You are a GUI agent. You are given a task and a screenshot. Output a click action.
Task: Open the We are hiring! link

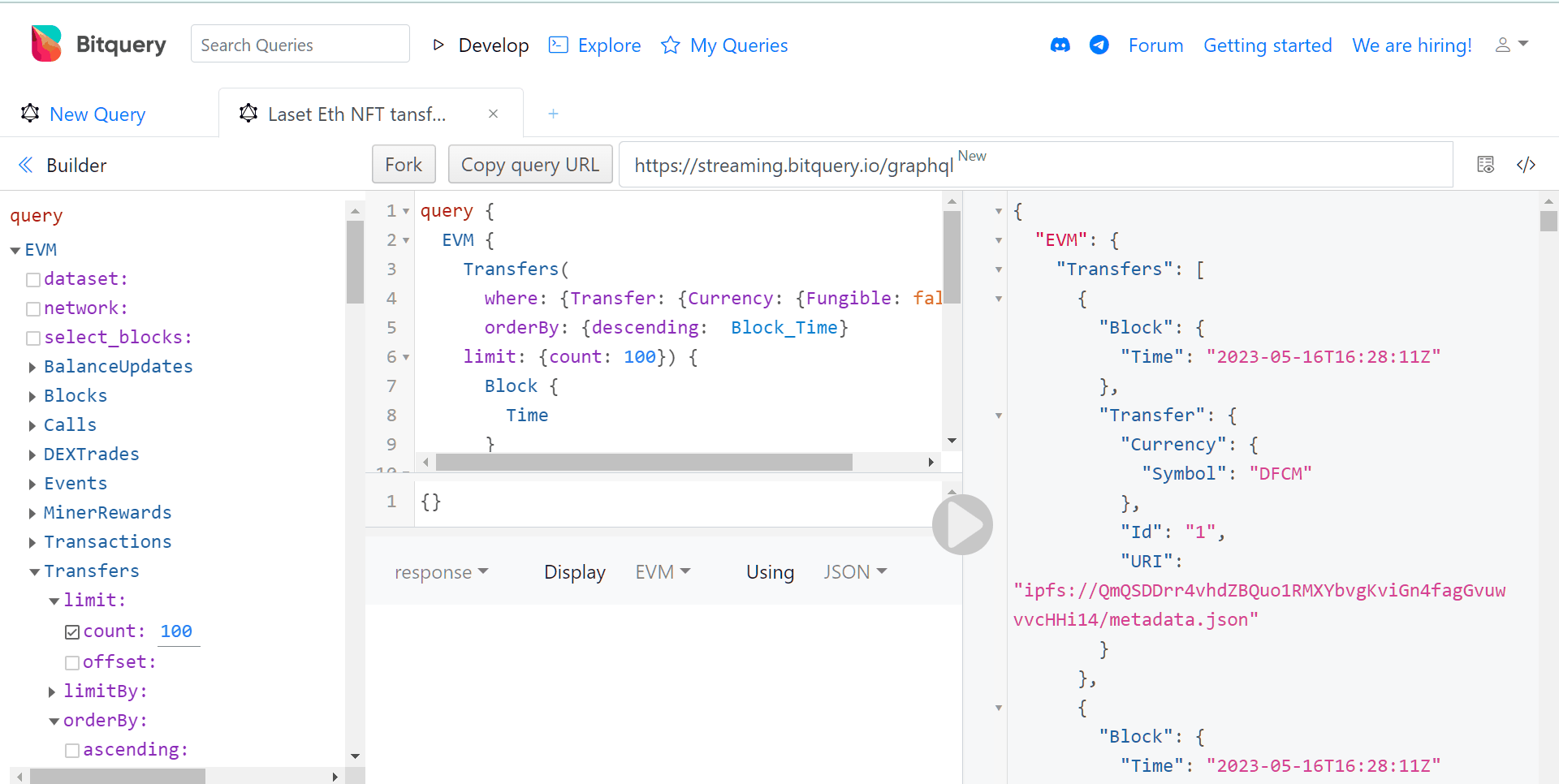pyautogui.click(x=1412, y=45)
